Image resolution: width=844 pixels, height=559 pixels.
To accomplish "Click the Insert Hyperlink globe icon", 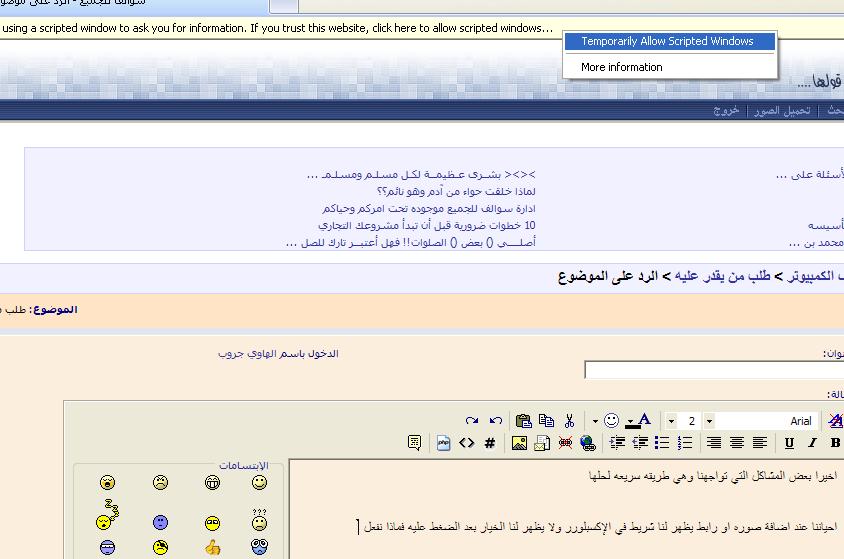I will click(x=588, y=443).
